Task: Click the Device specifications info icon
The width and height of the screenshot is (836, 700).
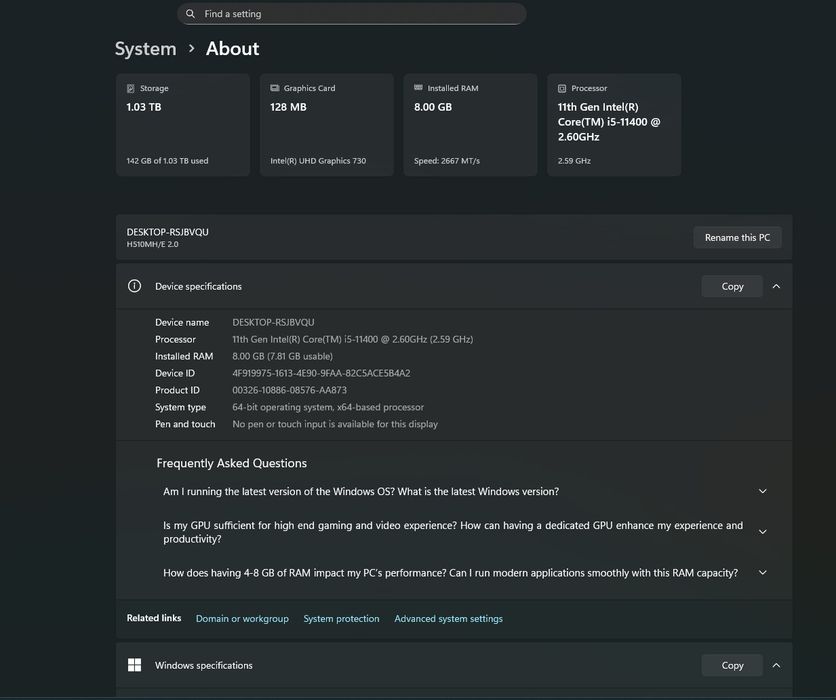Action: [134, 286]
